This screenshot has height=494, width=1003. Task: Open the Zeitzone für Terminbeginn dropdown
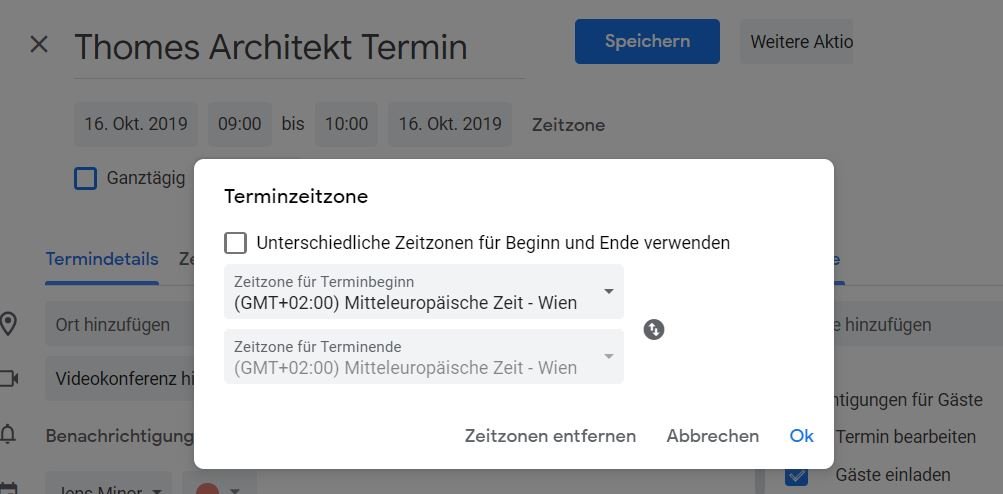[423, 292]
